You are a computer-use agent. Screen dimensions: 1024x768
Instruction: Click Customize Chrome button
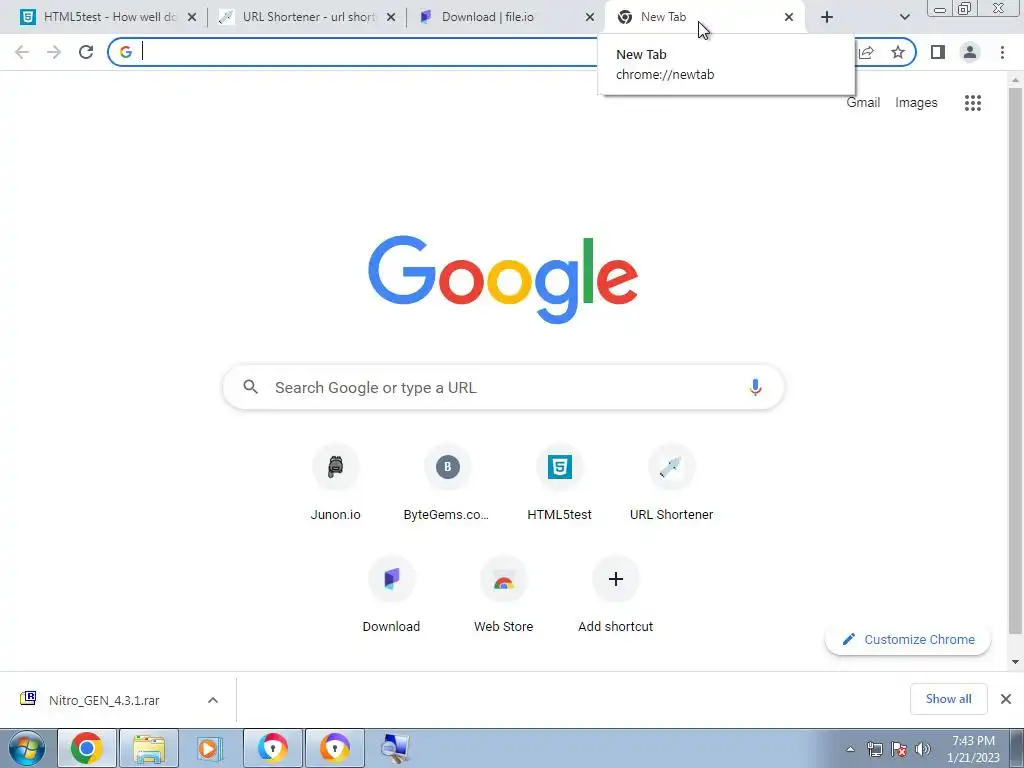[x=908, y=639]
